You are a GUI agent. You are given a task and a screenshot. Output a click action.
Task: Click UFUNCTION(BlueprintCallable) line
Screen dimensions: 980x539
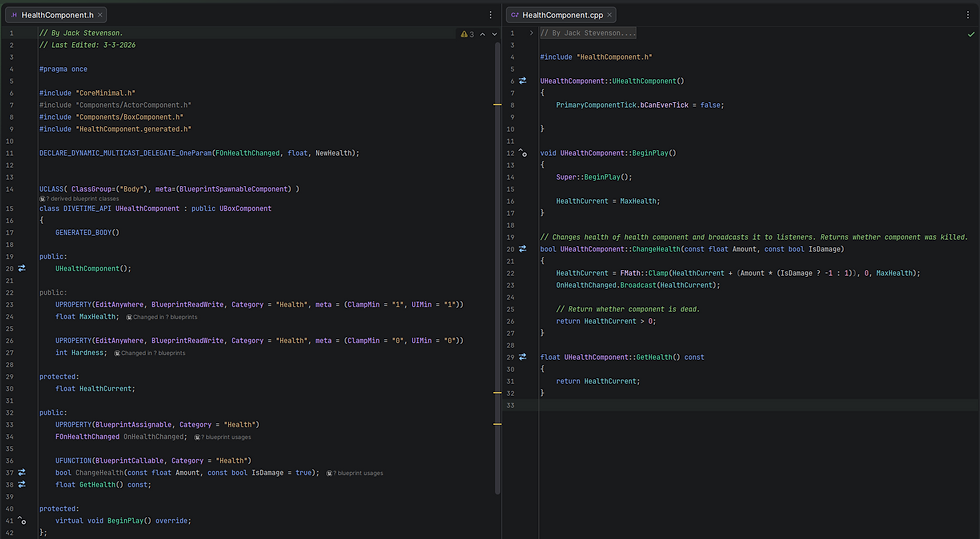pos(153,461)
